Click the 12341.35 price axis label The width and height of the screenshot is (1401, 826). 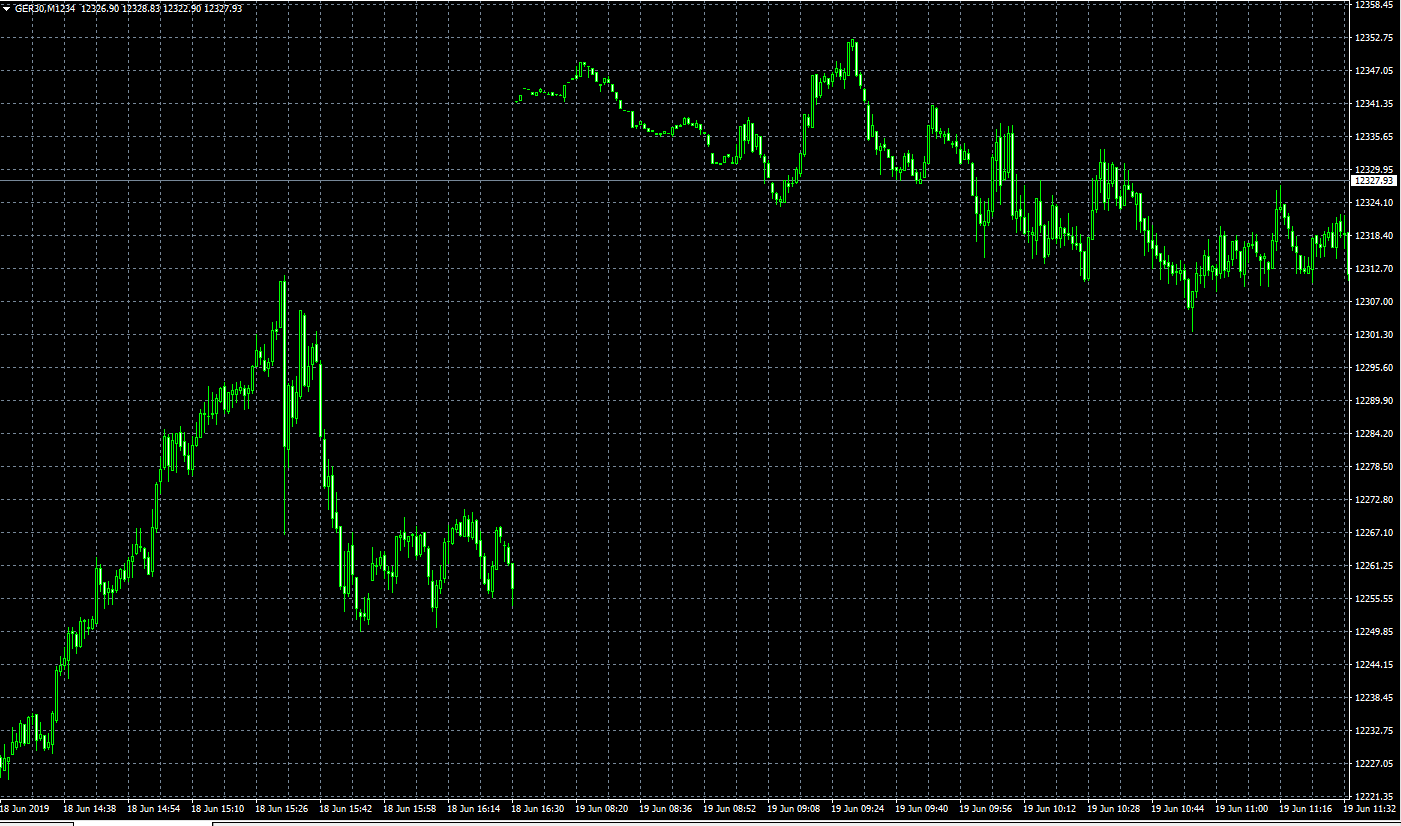click(x=1375, y=104)
